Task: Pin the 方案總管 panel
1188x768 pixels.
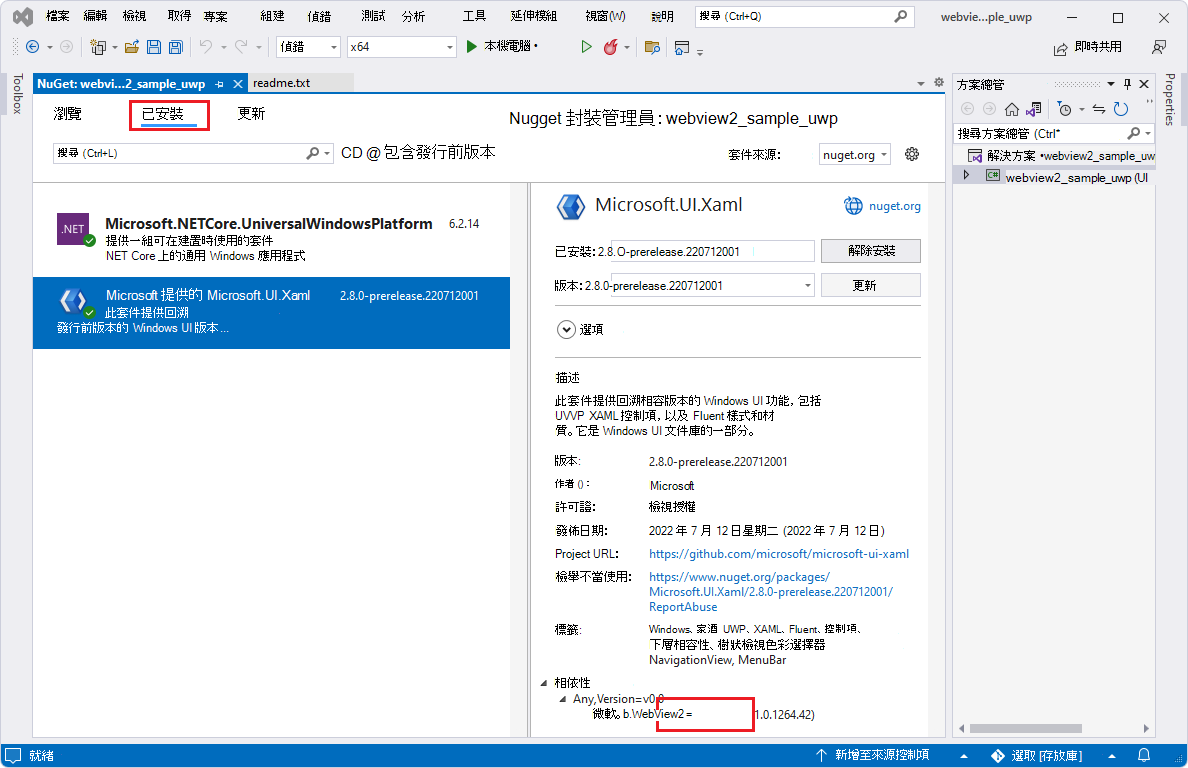Action: [1127, 83]
